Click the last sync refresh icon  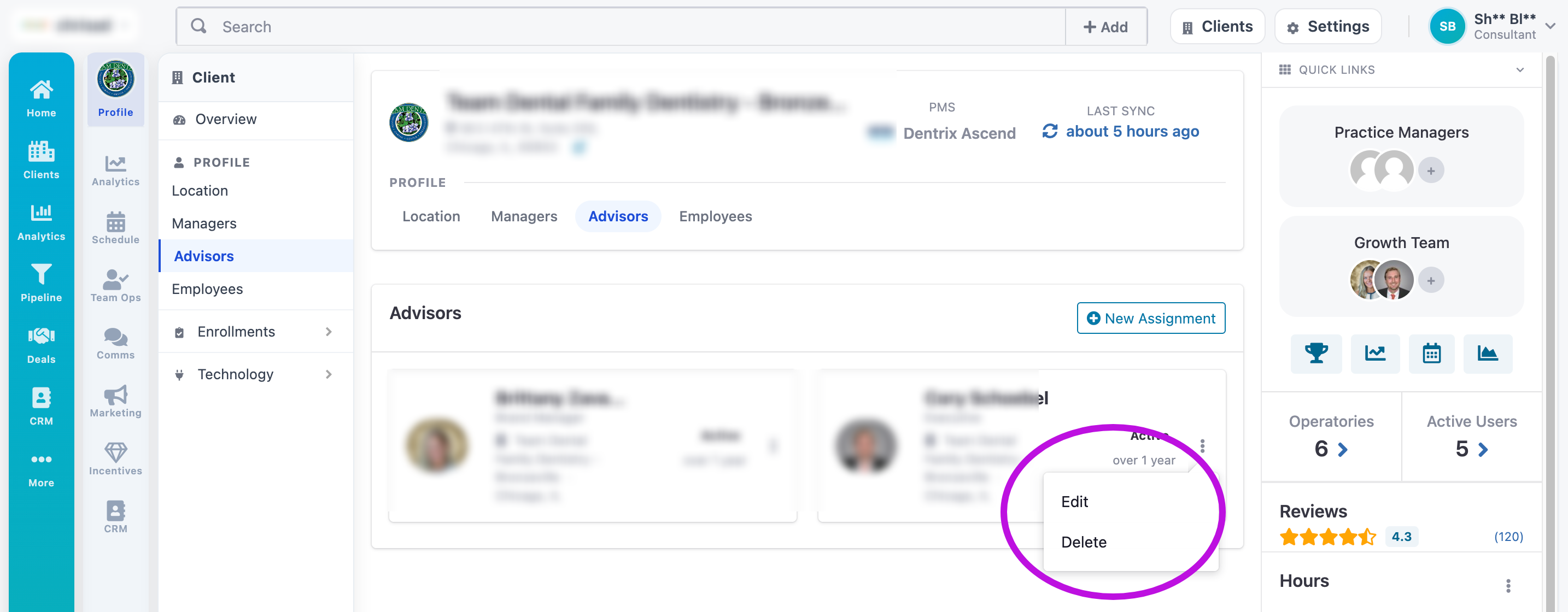coord(1049,131)
